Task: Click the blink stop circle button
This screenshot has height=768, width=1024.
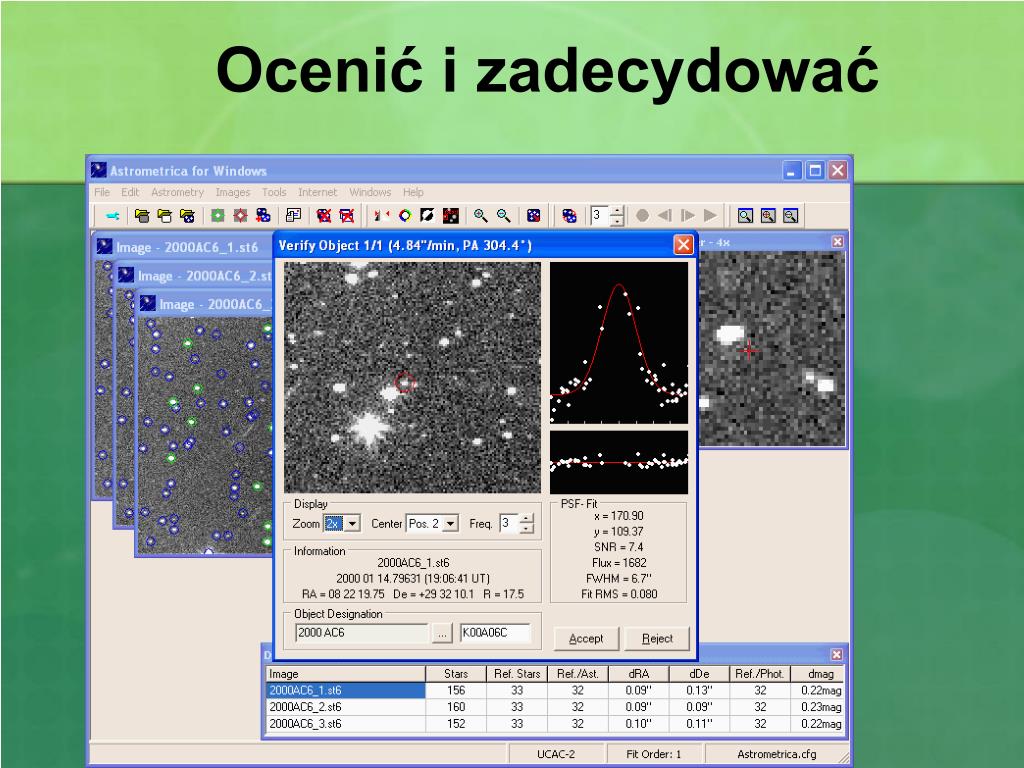Action: click(642, 216)
